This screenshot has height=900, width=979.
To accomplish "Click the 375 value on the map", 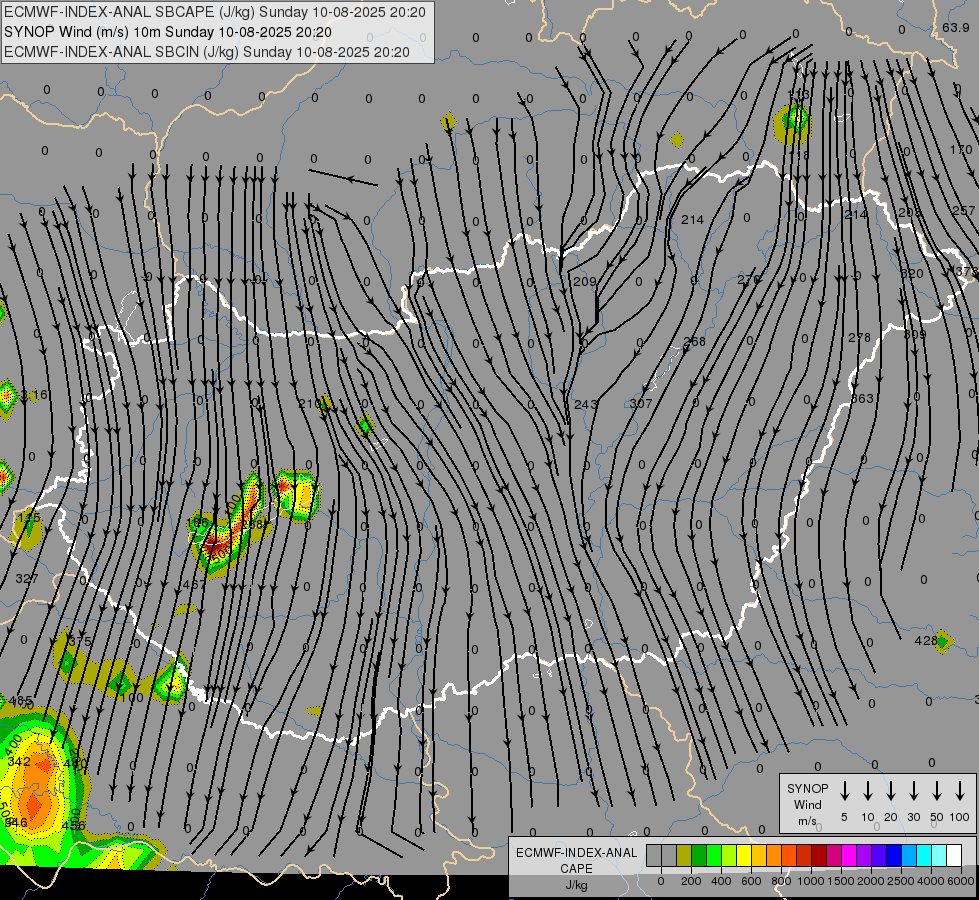I will pos(80,641).
